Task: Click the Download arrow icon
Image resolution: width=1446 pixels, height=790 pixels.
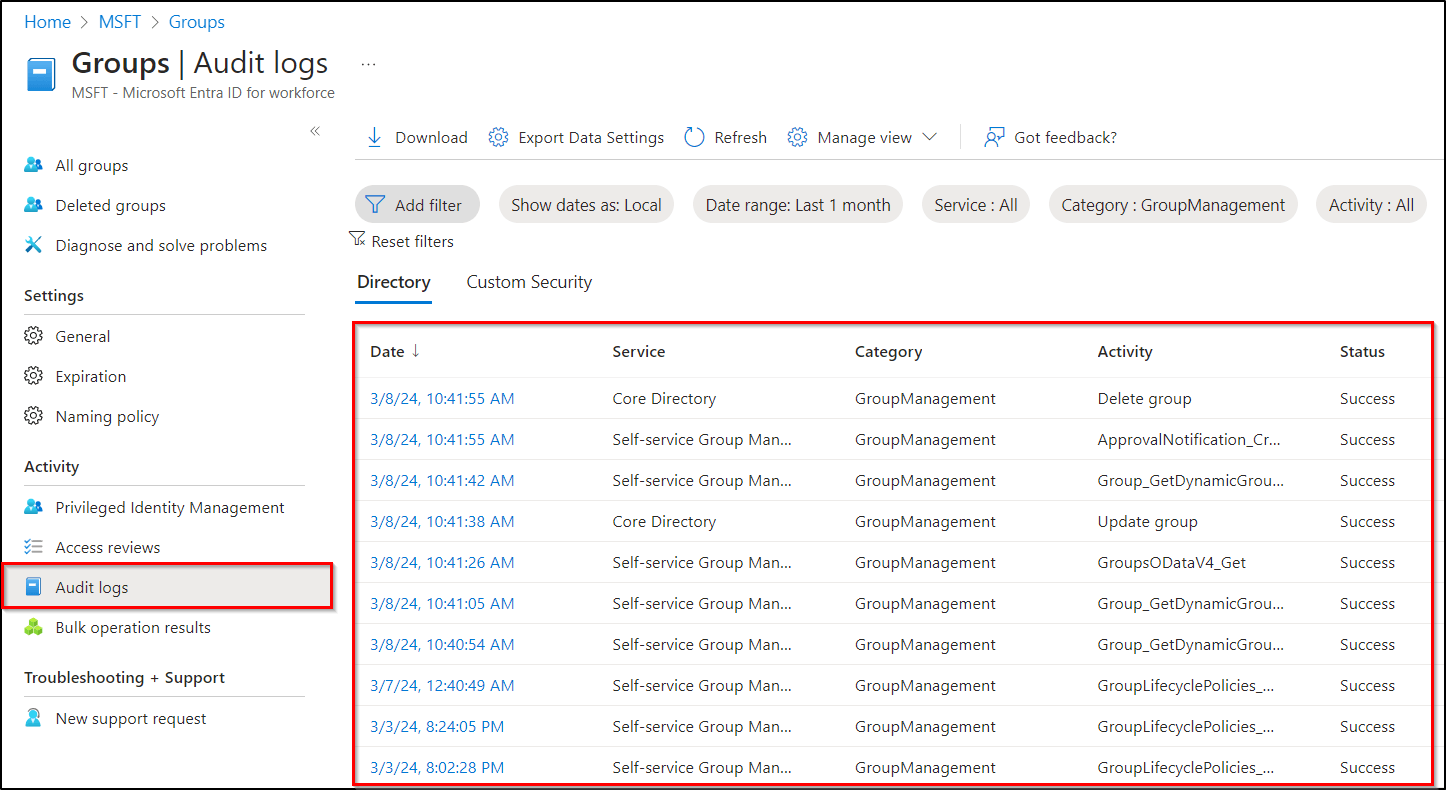Action: point(375,137)
